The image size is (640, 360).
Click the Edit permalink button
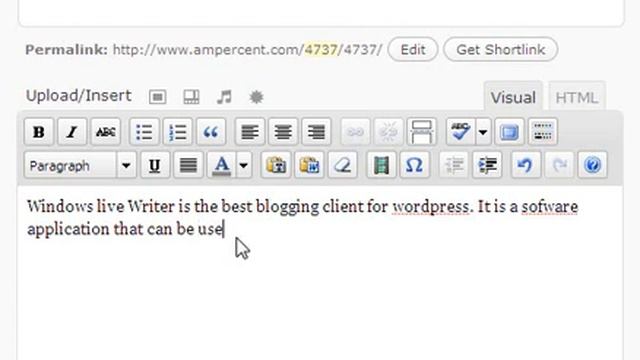click(413, 49)
